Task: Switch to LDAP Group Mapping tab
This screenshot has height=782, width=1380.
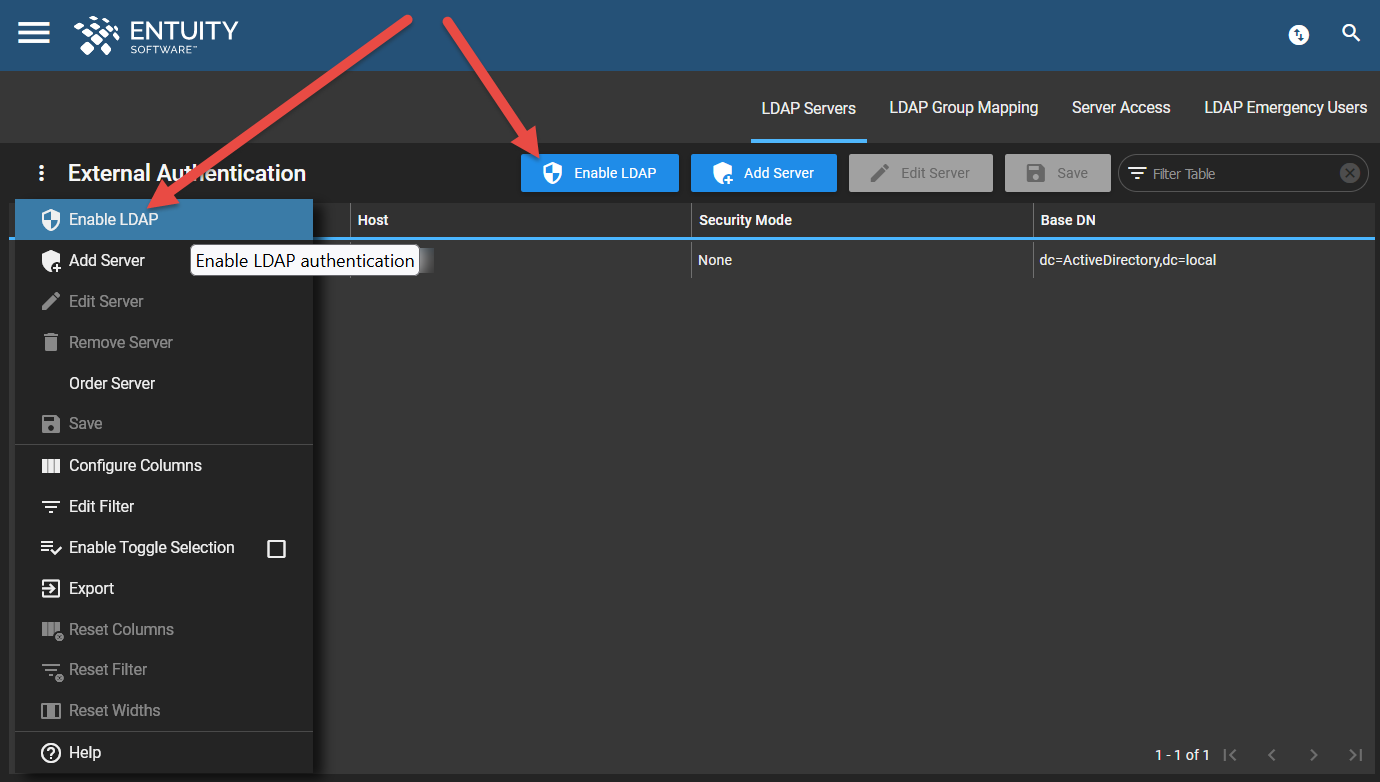Action: click(963, 108)
